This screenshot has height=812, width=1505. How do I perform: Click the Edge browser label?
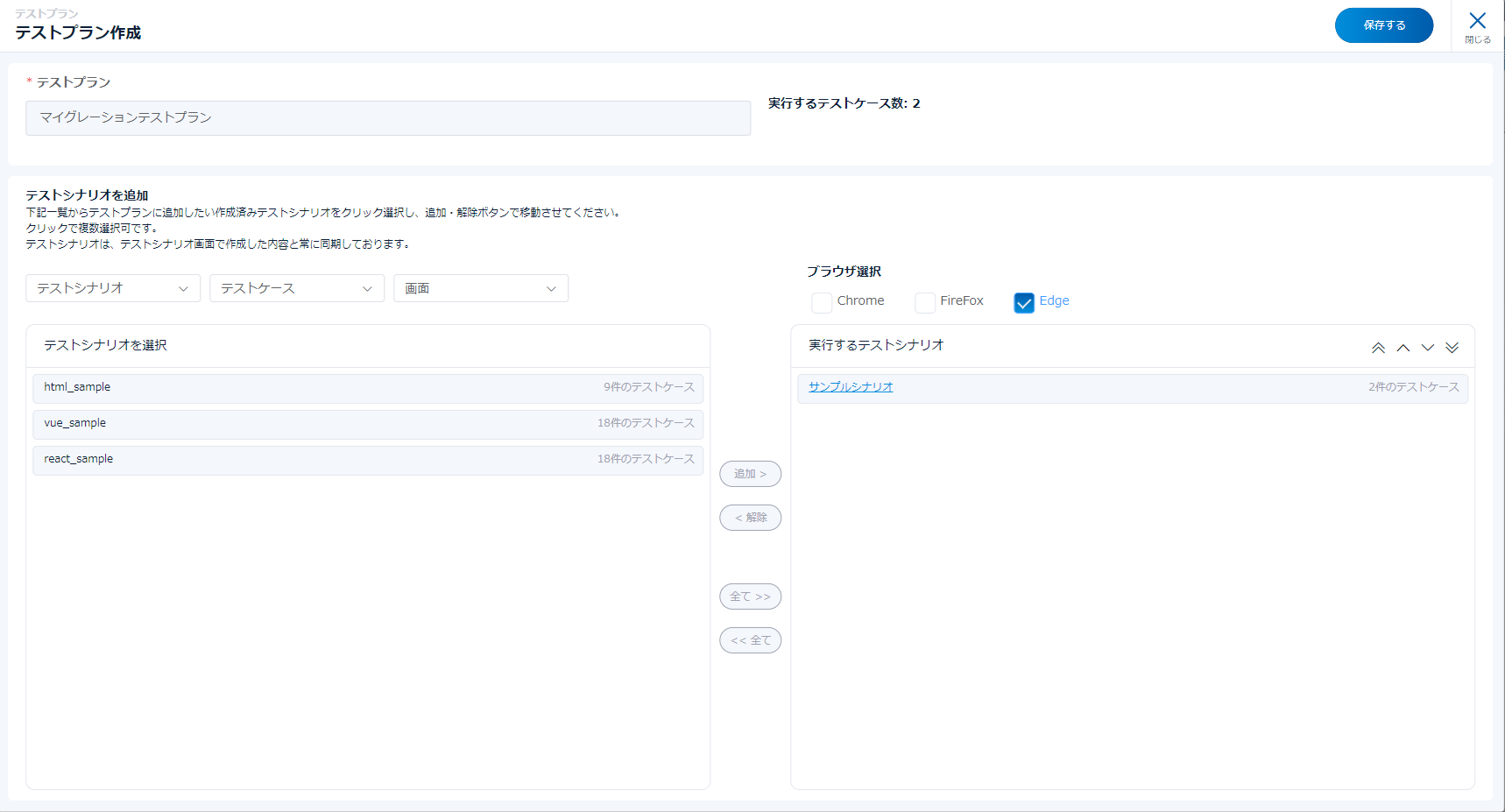click(x=1054, y=300)
